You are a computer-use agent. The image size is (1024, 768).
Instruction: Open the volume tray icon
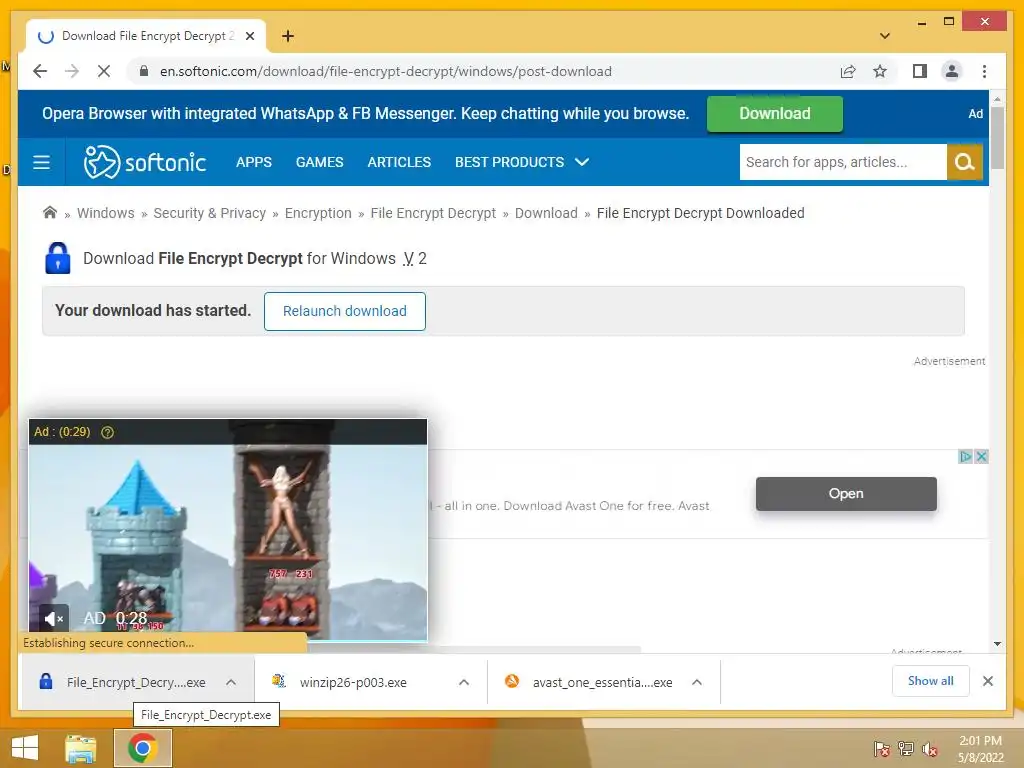tap(929, 749)
